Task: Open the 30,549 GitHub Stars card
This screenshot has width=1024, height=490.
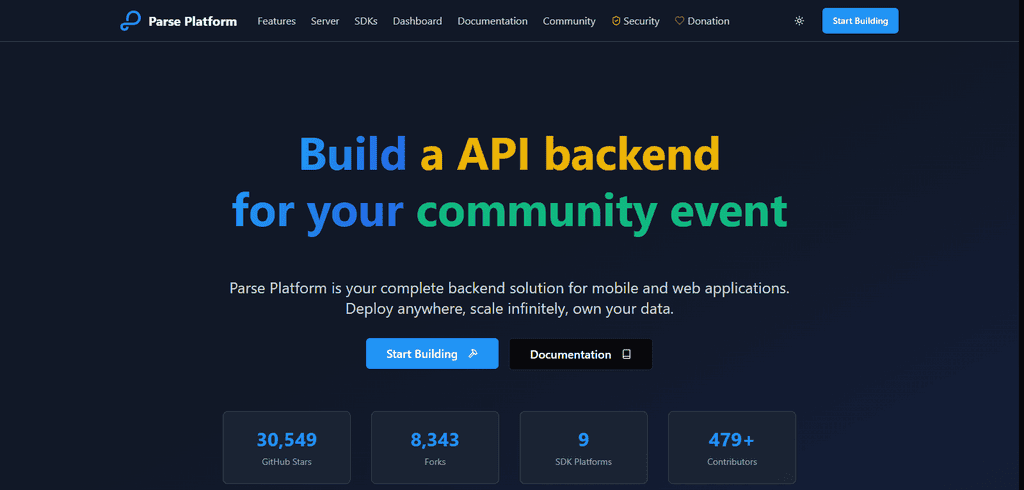Action: 287,448
